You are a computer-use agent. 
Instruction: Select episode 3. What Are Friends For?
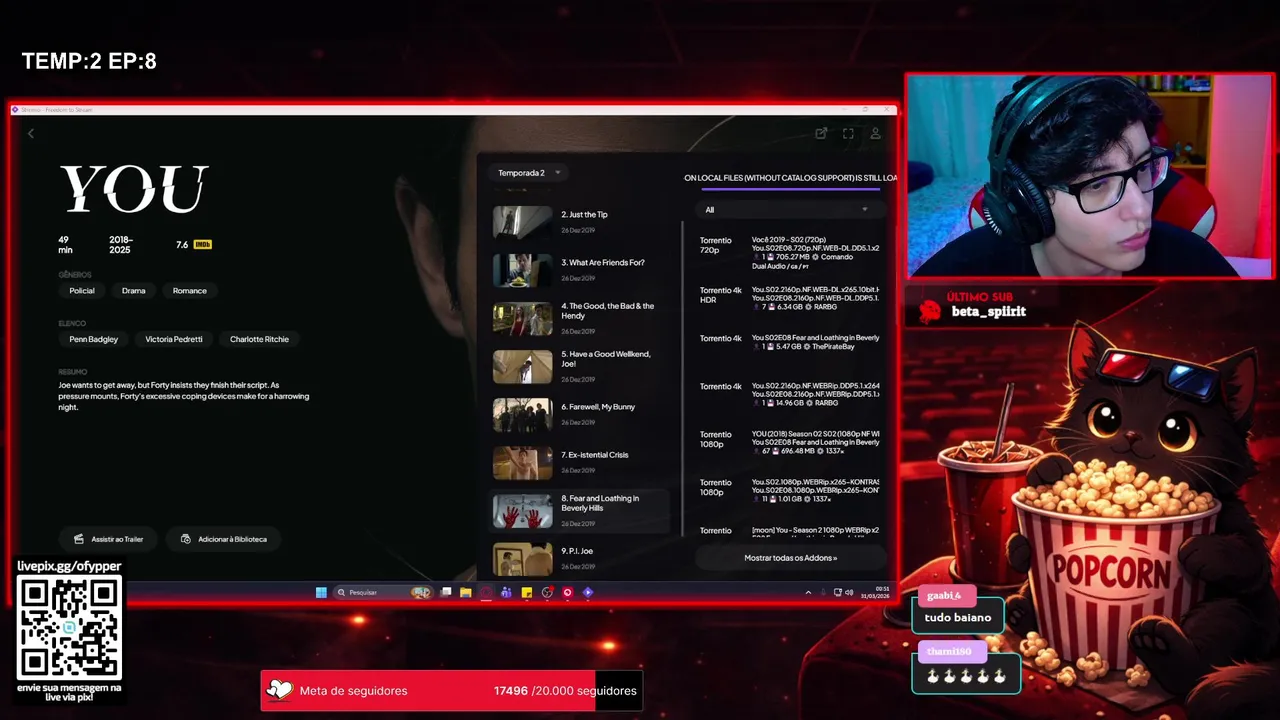(x=582, y=269)
